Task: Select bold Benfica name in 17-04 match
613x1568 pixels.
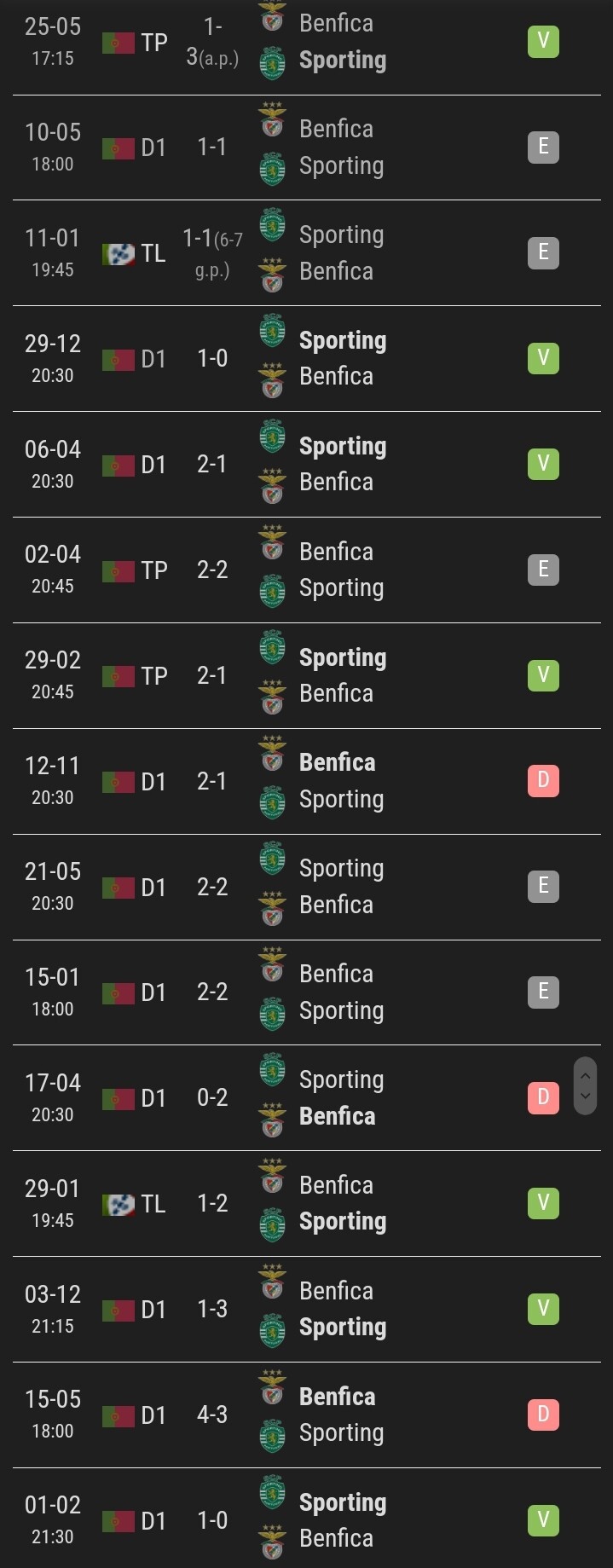Action: point(337,1116)
